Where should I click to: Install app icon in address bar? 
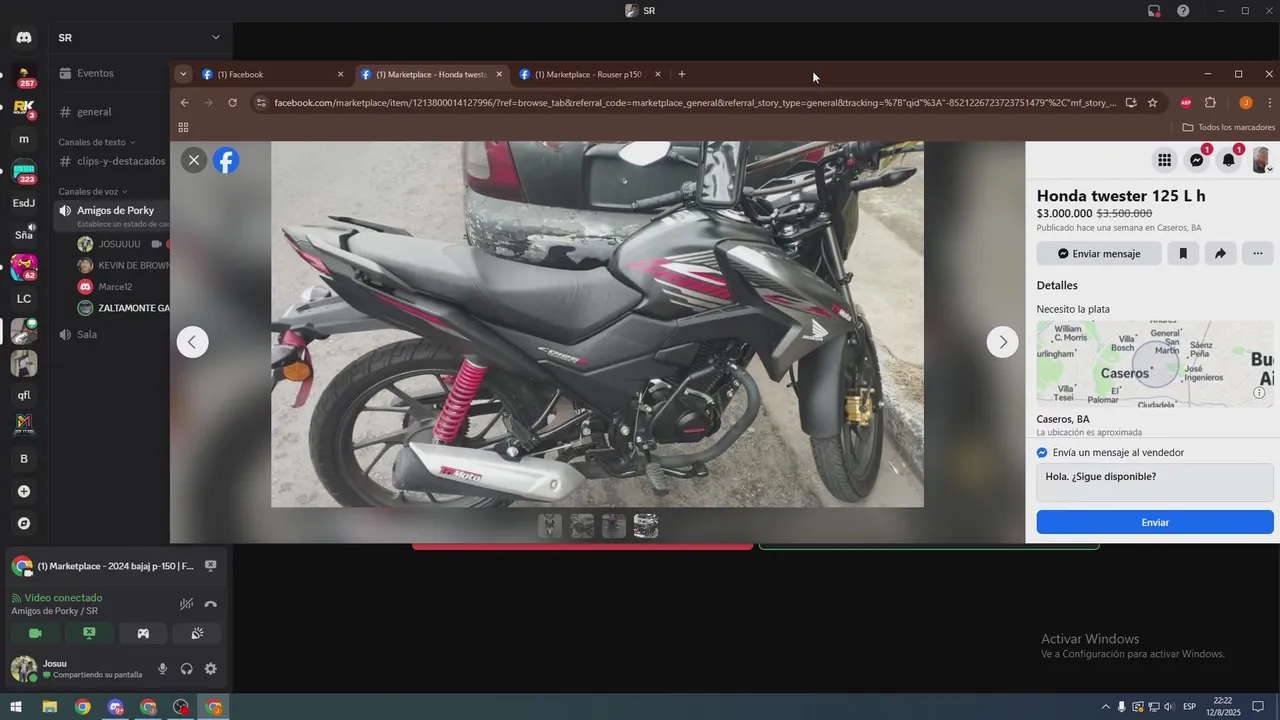click(x=1131, y=102)
